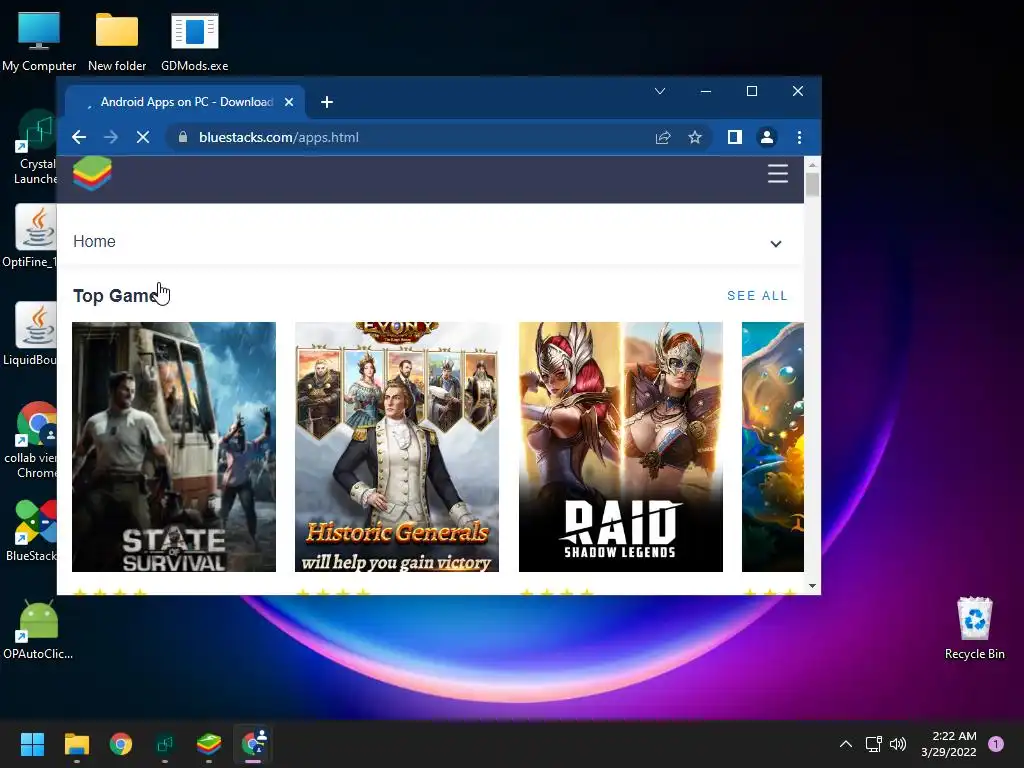Open clock and date panel
The width and height of the screenshot is (1024, 768).
pos(949,744)
